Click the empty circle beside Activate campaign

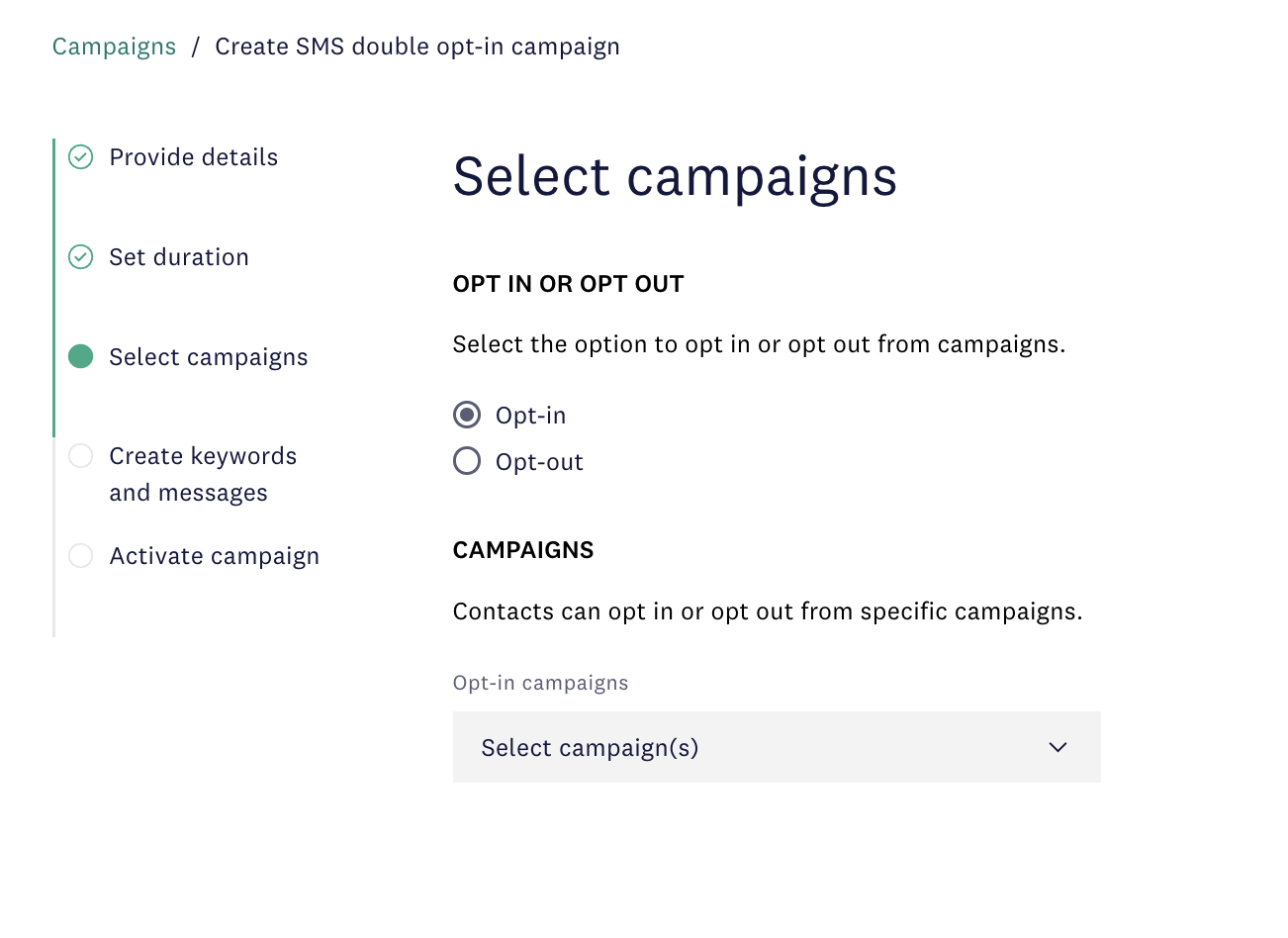80,555
